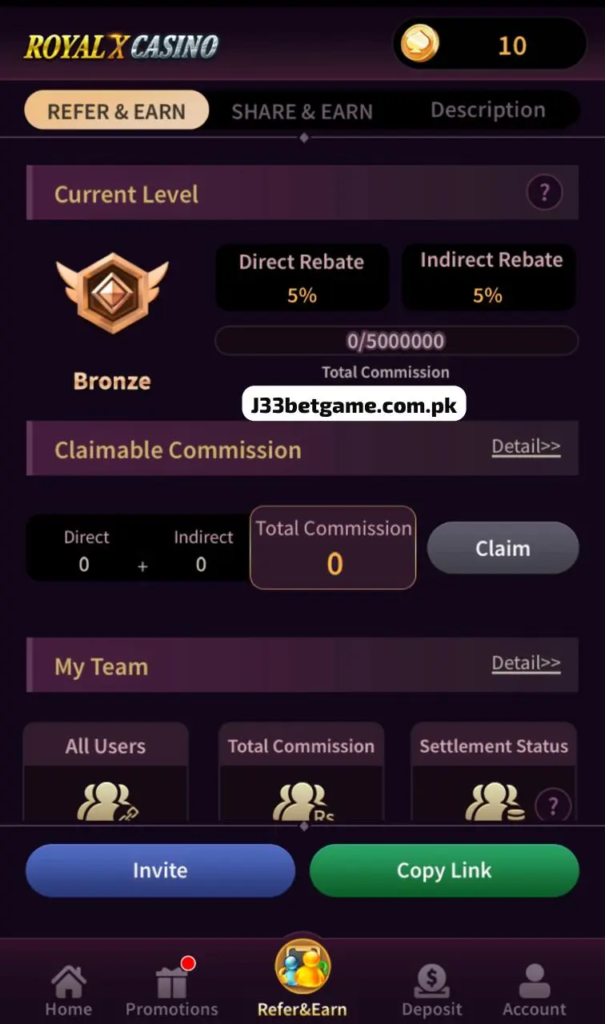The height and width of the screenshot is (1024, 605).
Task: Expand My Team Detail>> link
Action: (x=526, y=664)
